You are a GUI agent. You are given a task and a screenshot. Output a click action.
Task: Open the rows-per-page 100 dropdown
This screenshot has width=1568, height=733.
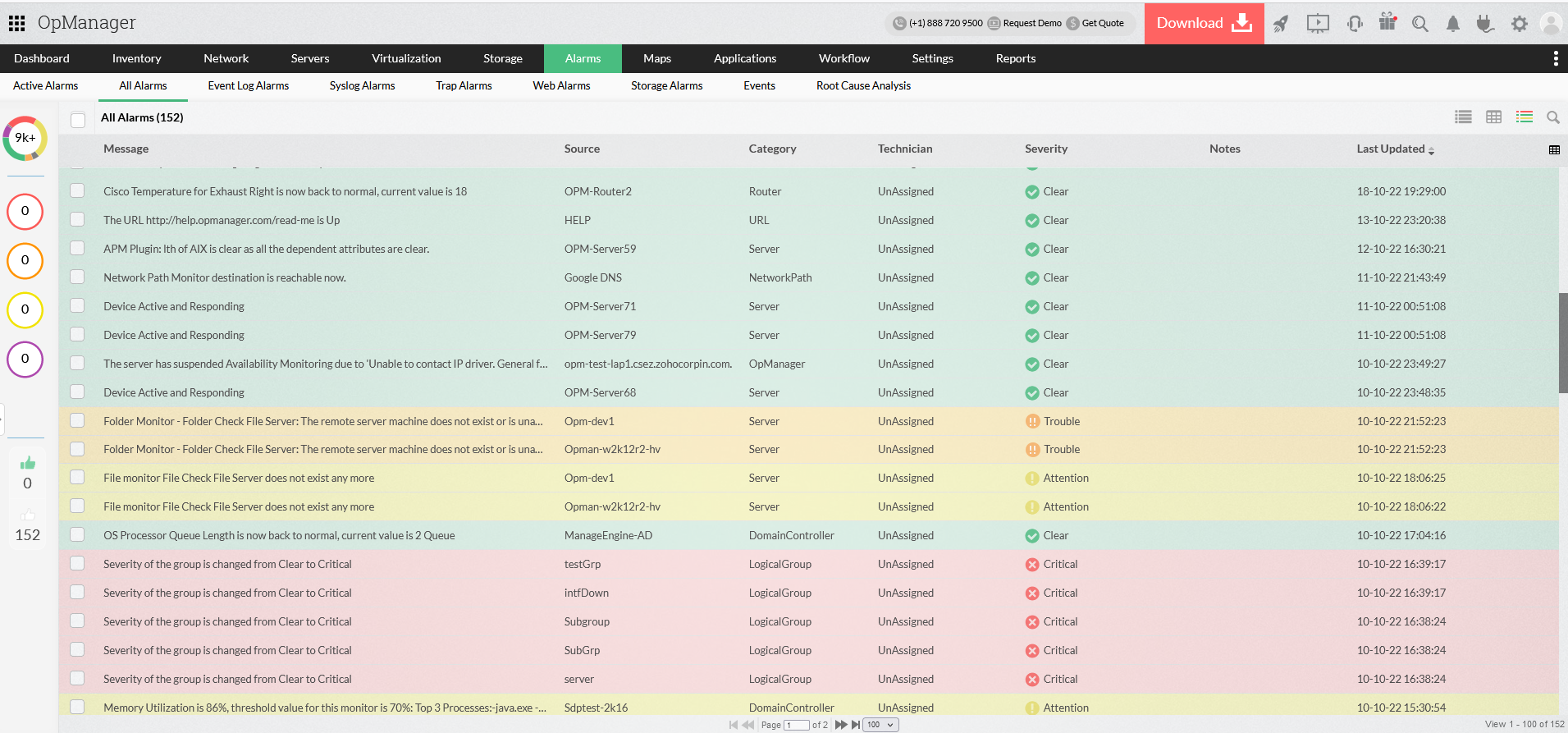click(881, 725)
